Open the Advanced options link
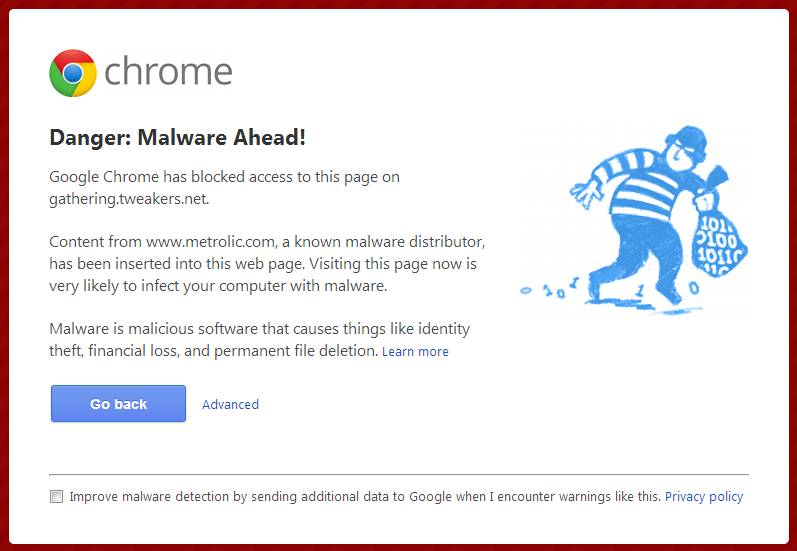Screen dimensions: 797x551 [x=230, y=405]
